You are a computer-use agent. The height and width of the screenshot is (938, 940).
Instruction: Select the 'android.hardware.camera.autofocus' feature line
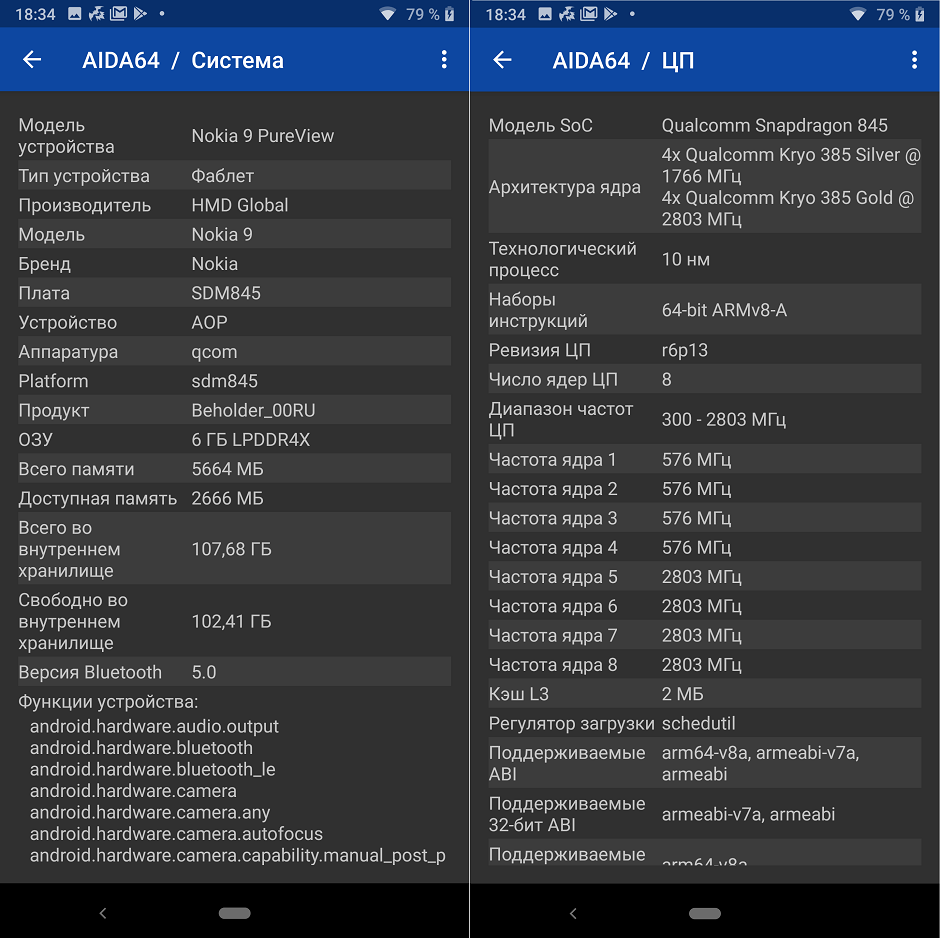point(176,834)
